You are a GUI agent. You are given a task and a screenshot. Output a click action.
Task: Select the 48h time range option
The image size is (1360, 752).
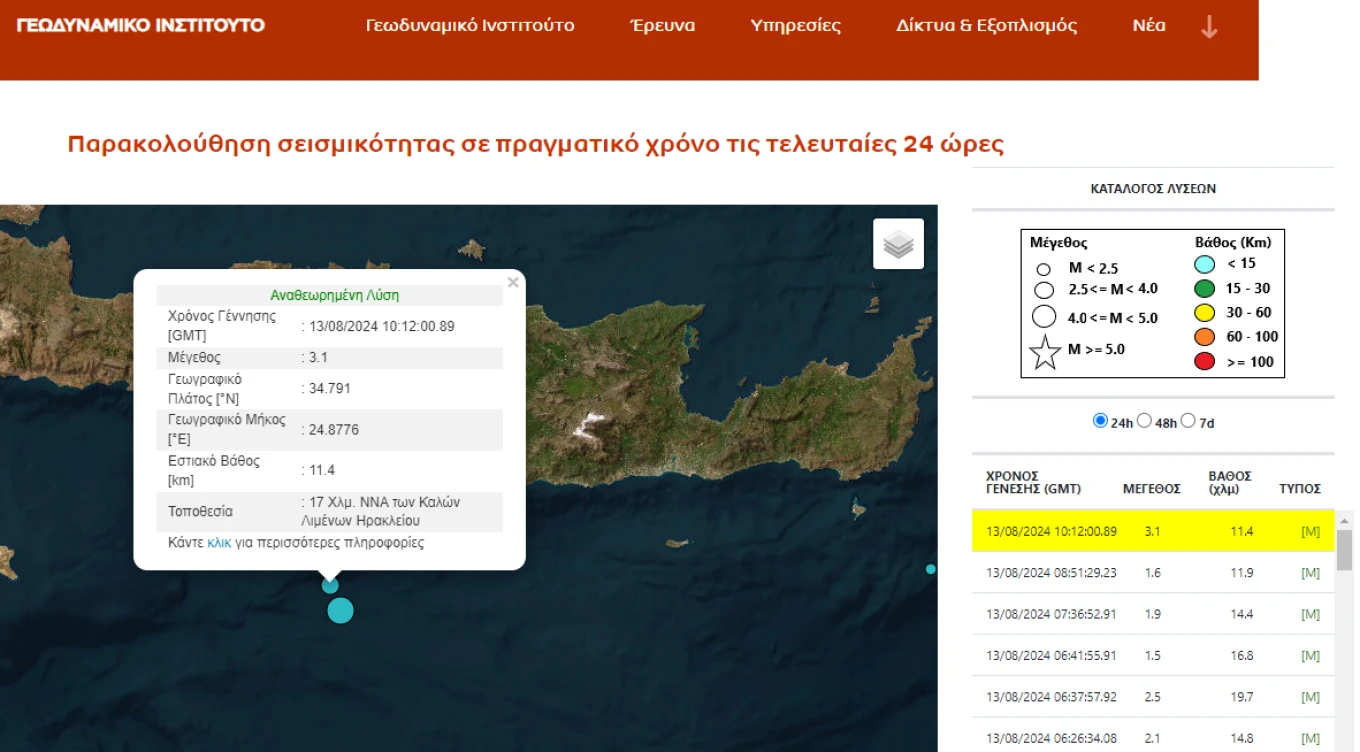(x=1145, y=422)
